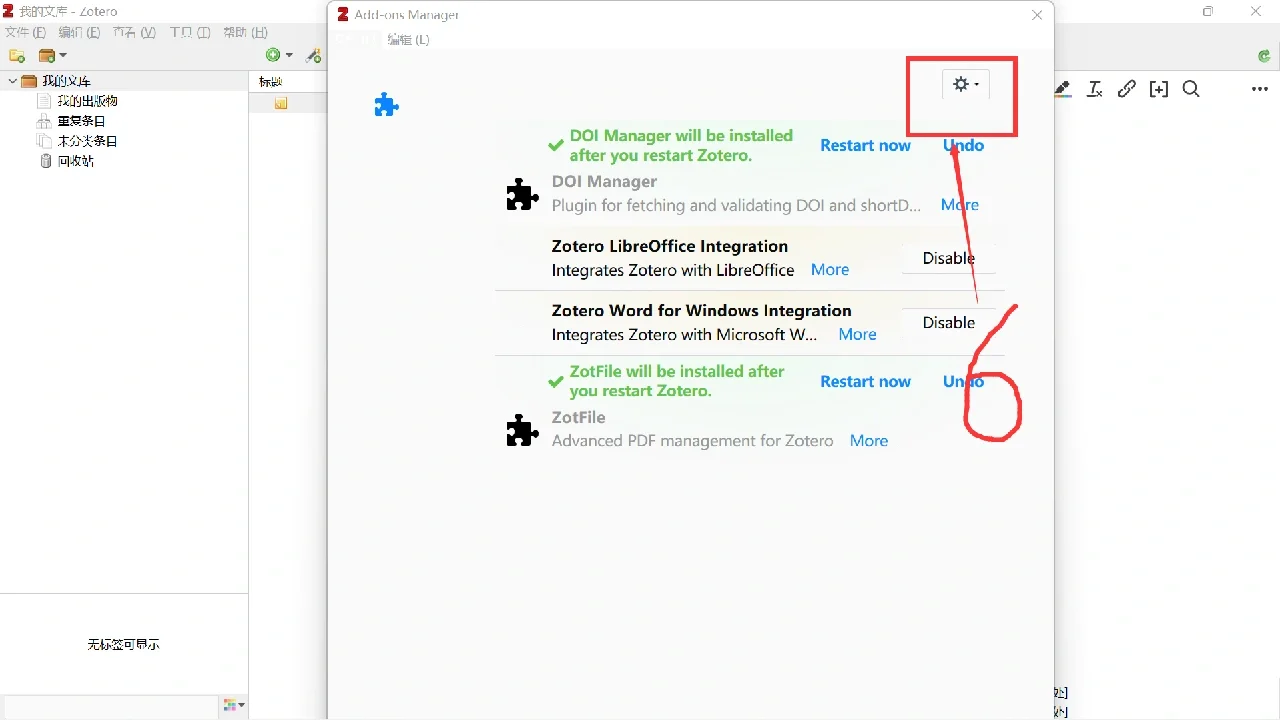1280x720 pixels.
Task: Click the New Collection folder icon
Action: 16,56
